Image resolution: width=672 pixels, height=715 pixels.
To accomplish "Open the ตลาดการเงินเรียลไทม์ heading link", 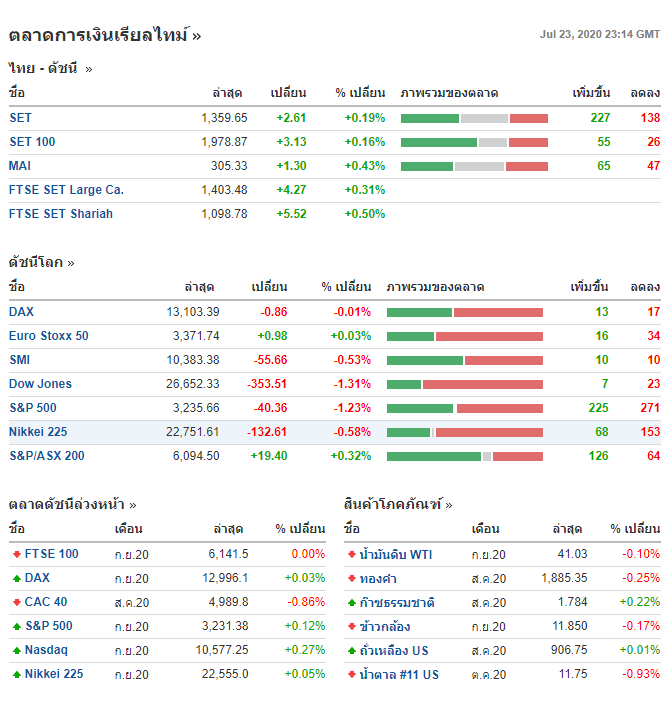I will coord(105,35).
